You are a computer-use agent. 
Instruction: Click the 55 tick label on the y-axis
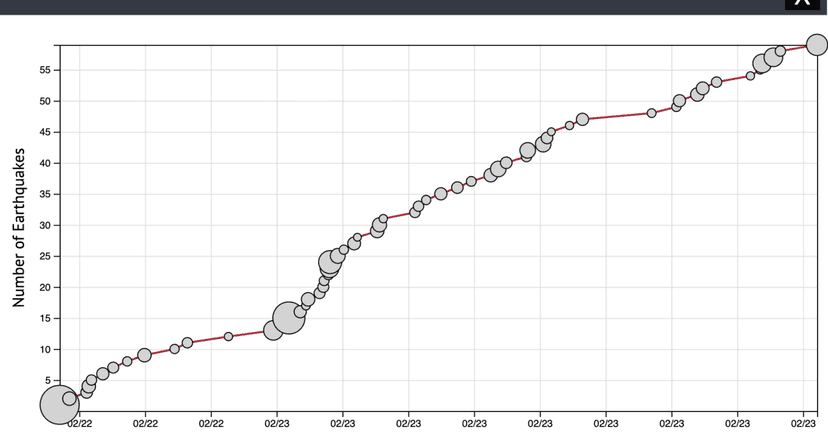click(x=46, y=70)
